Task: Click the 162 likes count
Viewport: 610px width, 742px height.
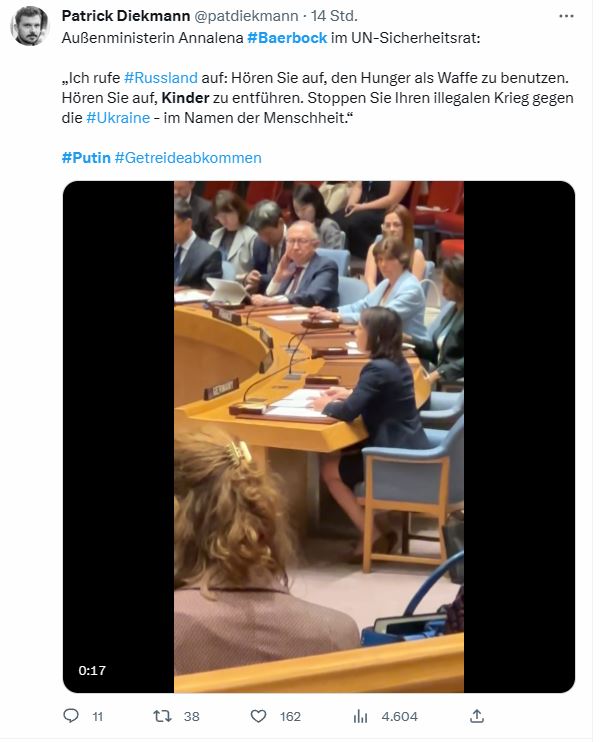Action: (x=290, y=716)
